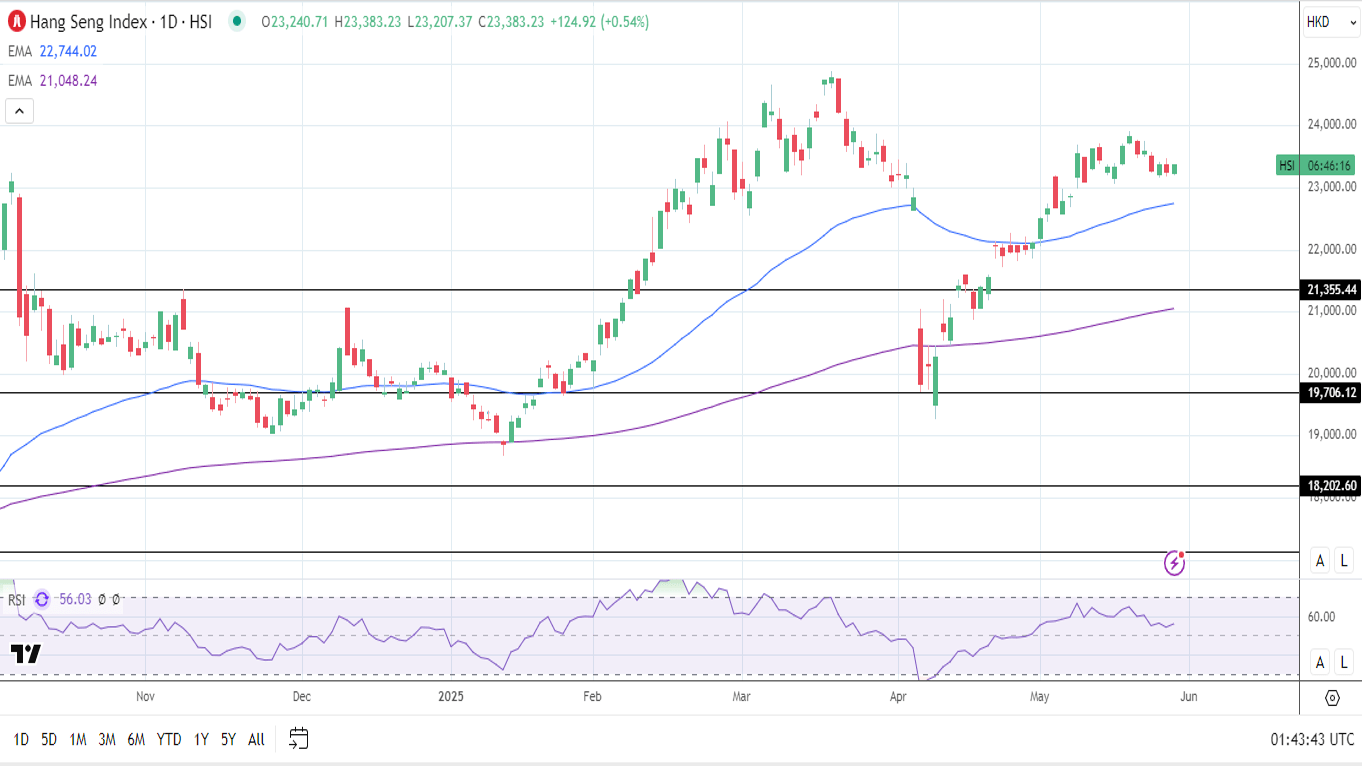The width and height of the screenshot is (1362, 766).
Task: Select the 5Y time range
Action: pyautogui.click(x=228, y=740)
